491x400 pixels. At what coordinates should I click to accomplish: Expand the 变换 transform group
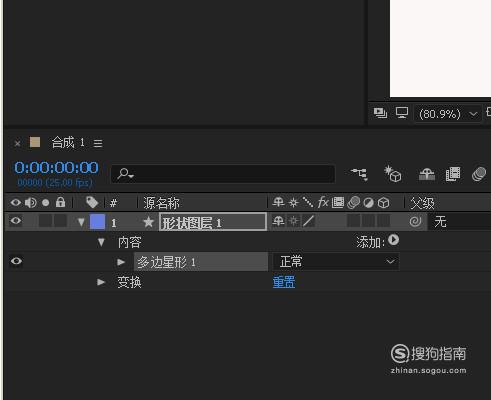pyautogui.click(x=101, y=282)
